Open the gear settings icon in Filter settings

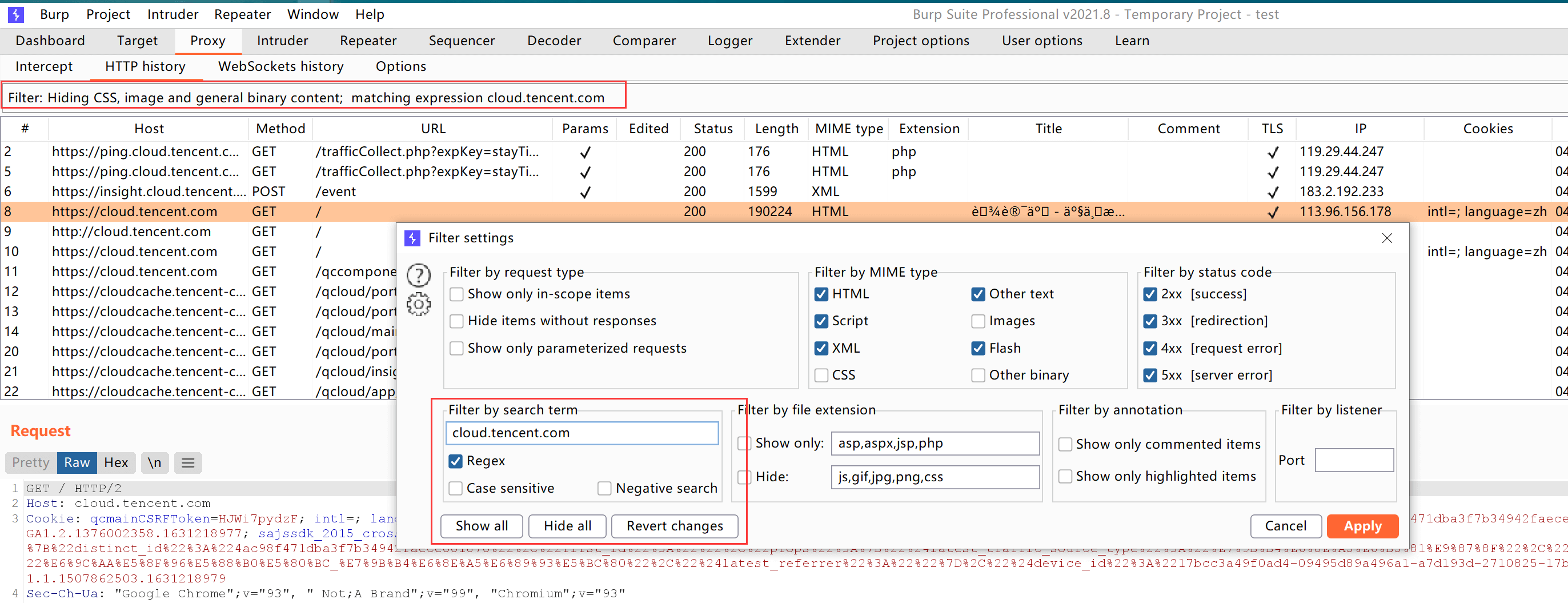point(418,304)
